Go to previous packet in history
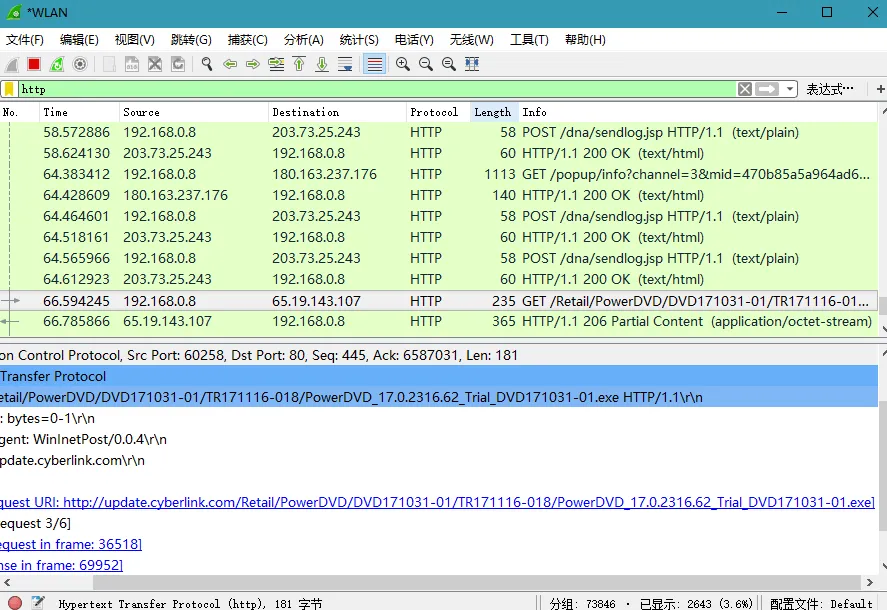 [x=230, y=63]
